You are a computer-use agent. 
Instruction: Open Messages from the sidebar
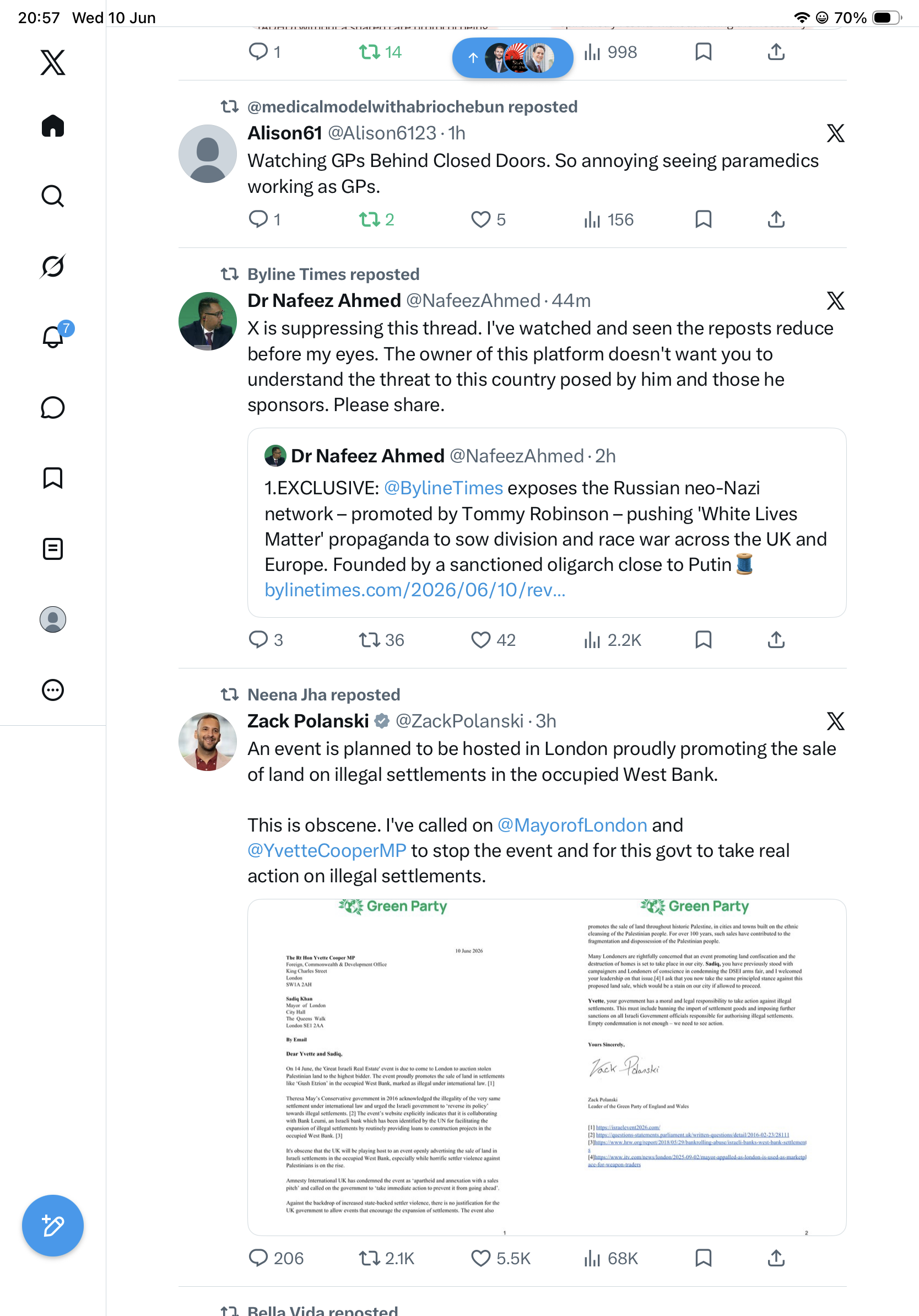53,407
